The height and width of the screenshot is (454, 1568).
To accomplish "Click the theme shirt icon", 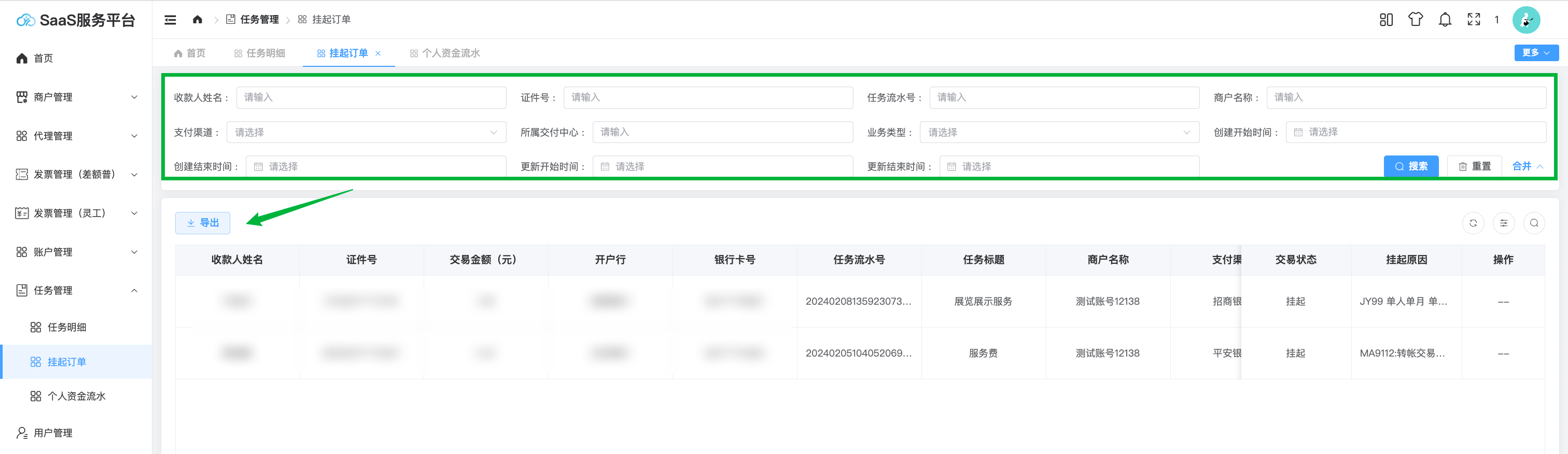I will [x=1415, y=20].
